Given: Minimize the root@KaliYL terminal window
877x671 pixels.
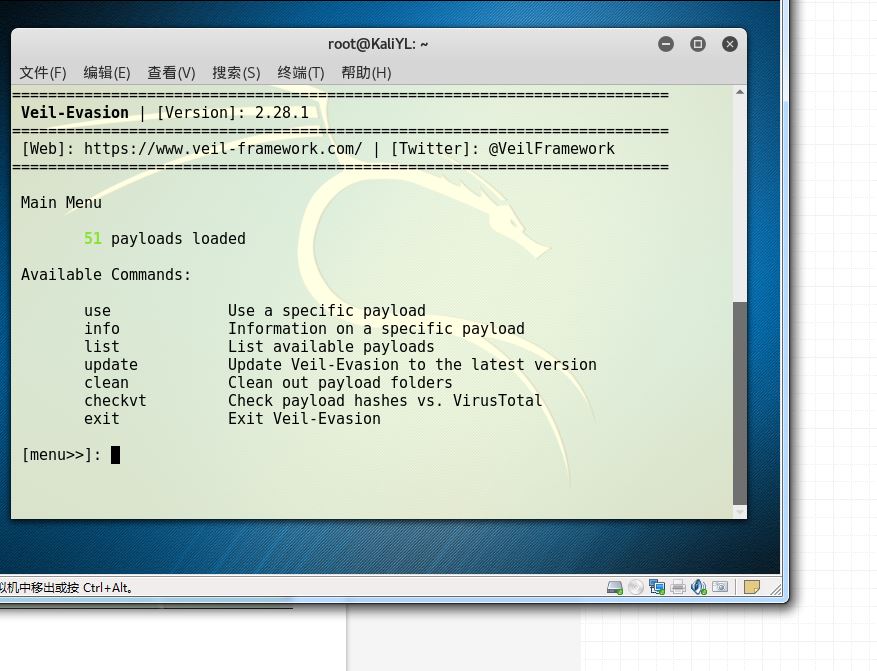Looking at the screenshot, I should 666,44.
